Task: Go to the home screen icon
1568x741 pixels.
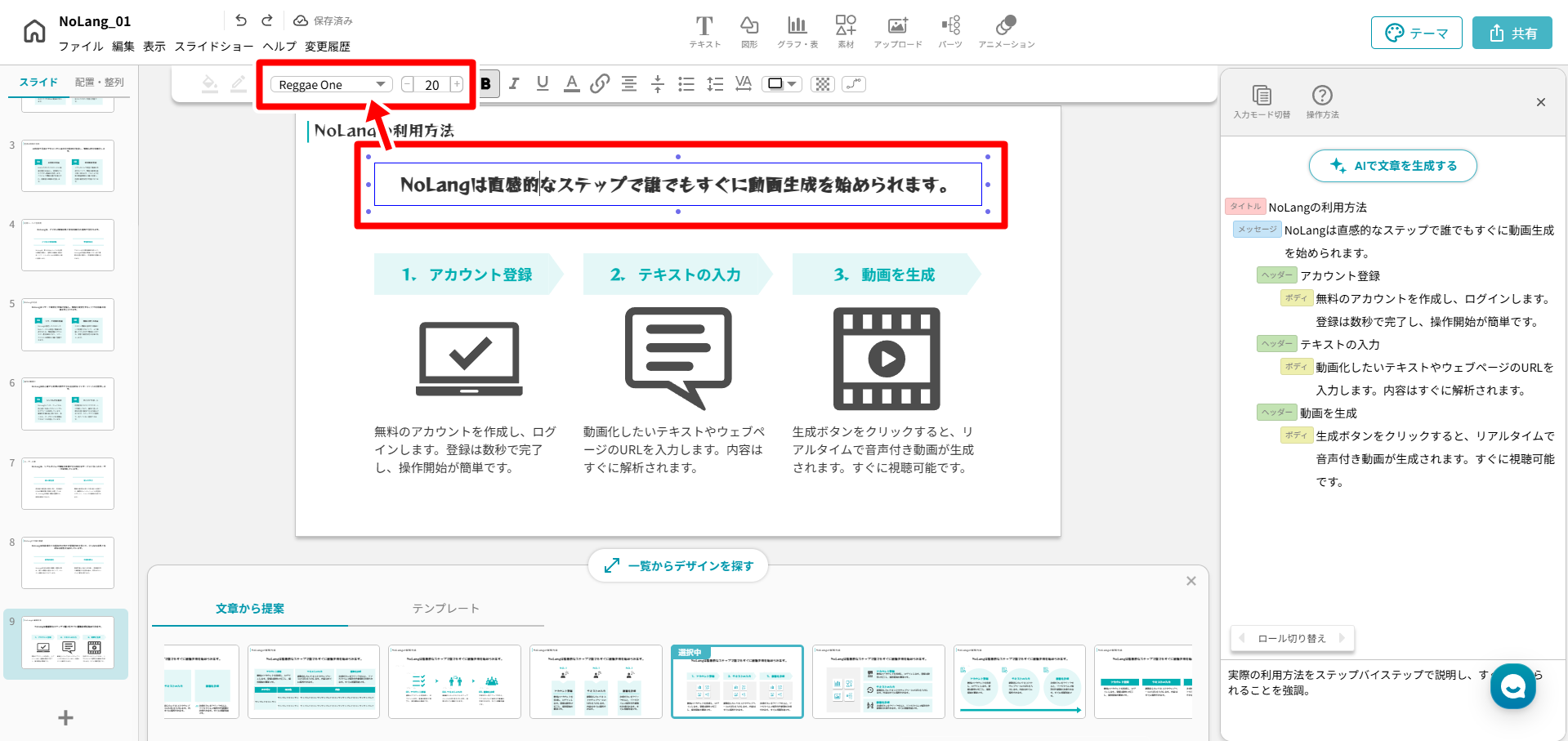Action: pos(34,32)
